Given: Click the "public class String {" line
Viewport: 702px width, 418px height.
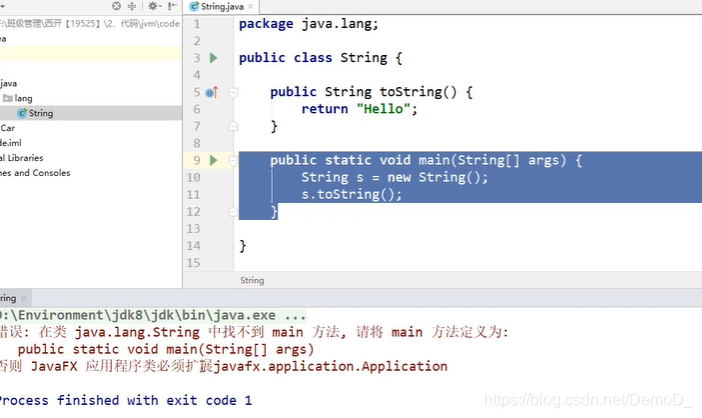Looking at the screenshot, I should pyautogui.click(x=321, y=58).
